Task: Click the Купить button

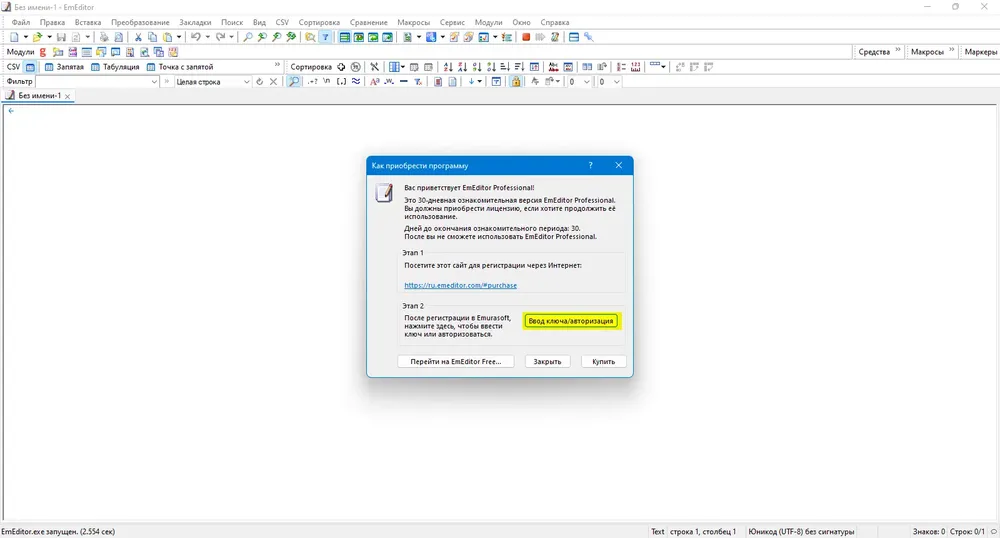Action: 603,361
